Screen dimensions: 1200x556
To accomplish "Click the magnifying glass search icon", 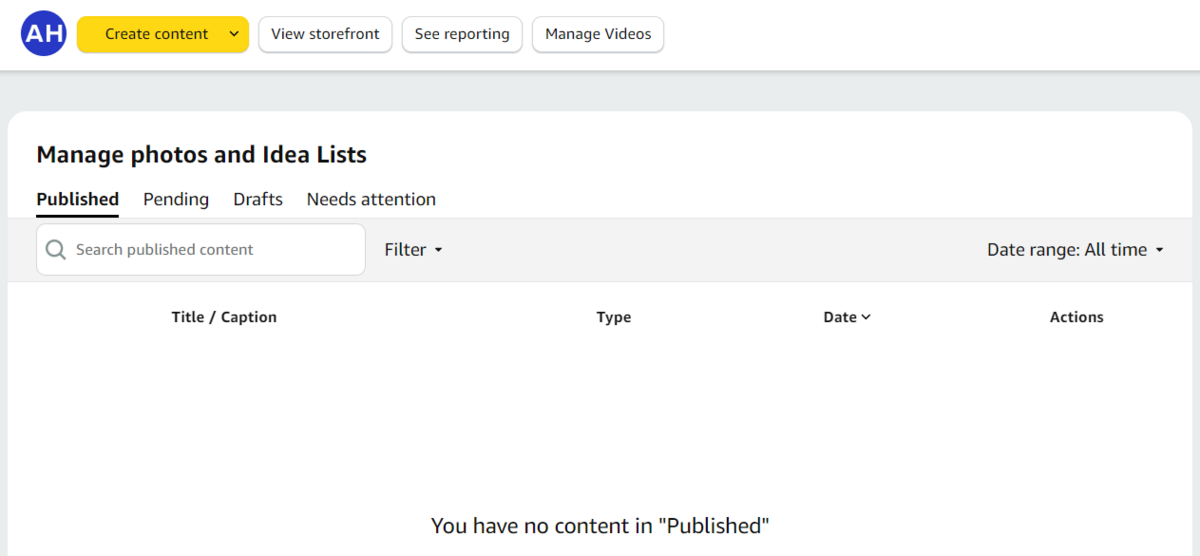I will point(56,250).
